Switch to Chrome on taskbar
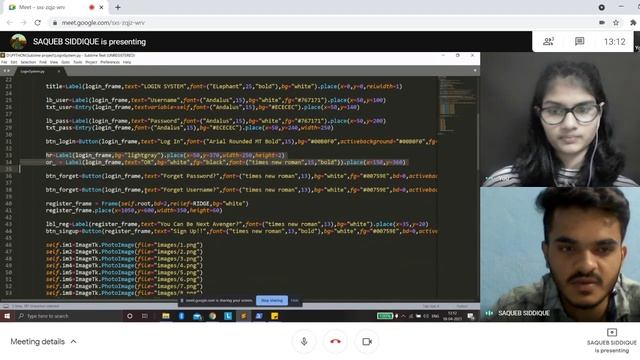640x360 pixels. (213, 316)
